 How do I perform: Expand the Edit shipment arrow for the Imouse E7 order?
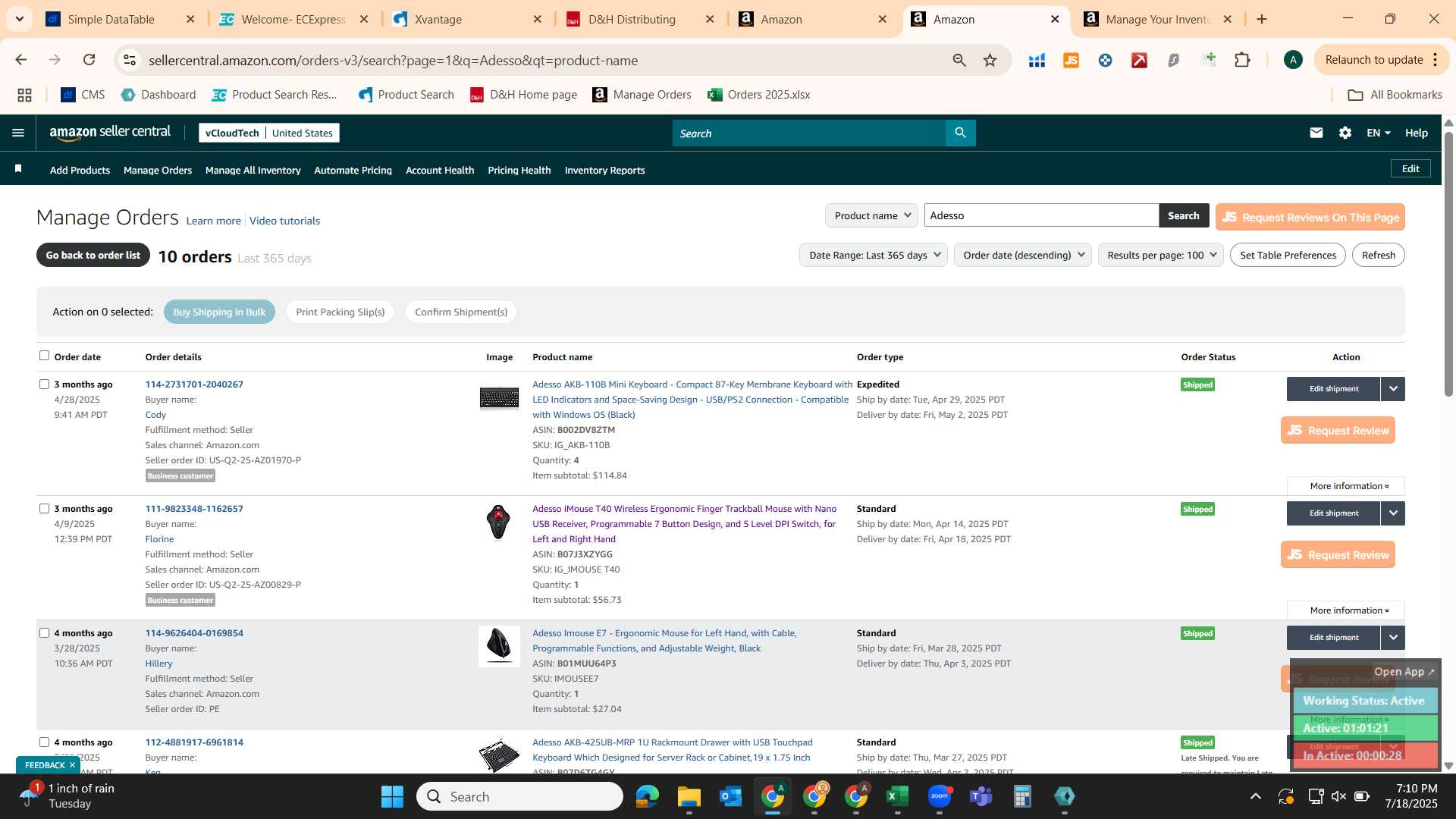[1393, 638]
